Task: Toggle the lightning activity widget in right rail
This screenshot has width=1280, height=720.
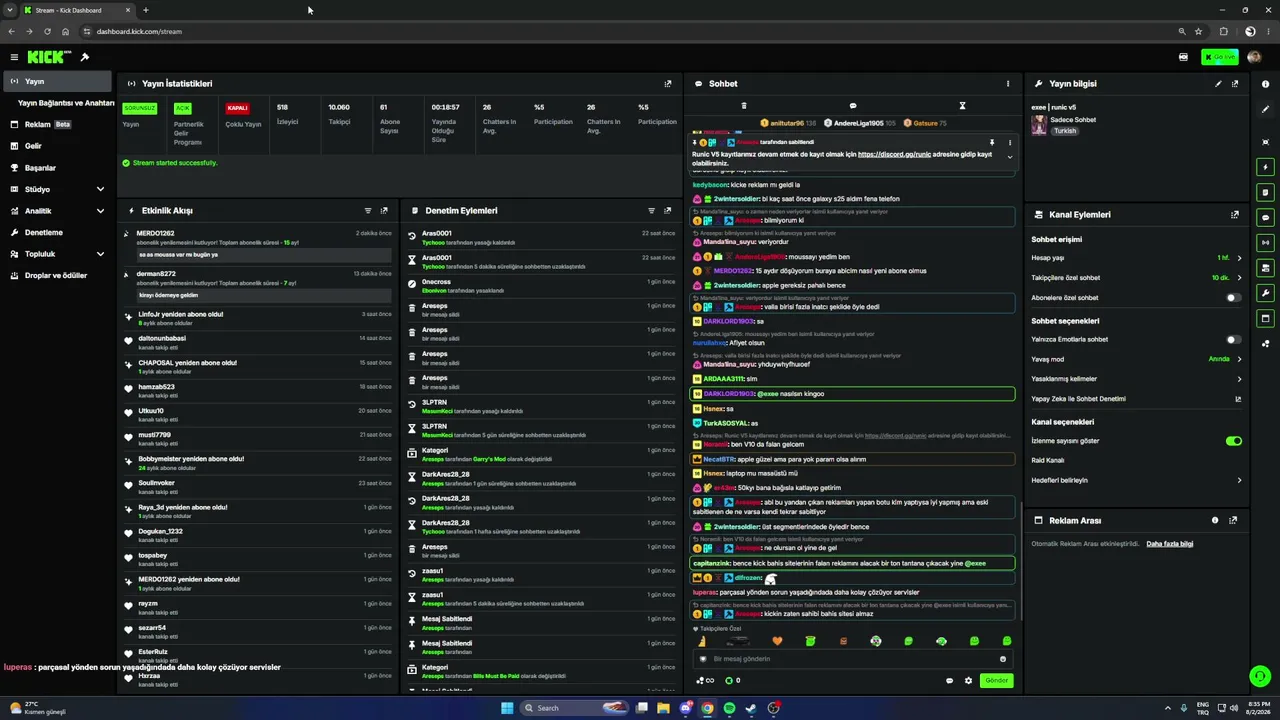Action: tap(1266, 167)
